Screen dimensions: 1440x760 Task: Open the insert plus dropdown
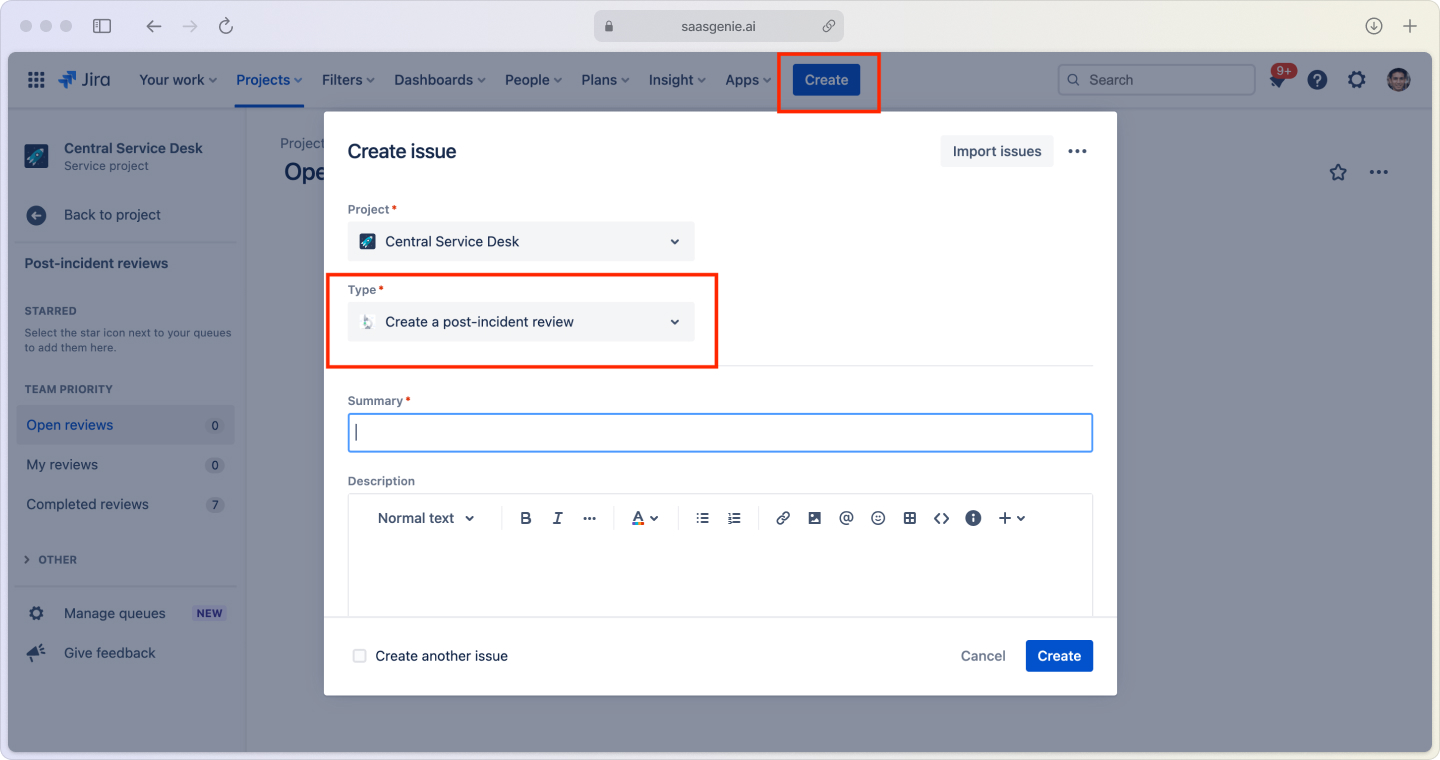point(1012,518)
